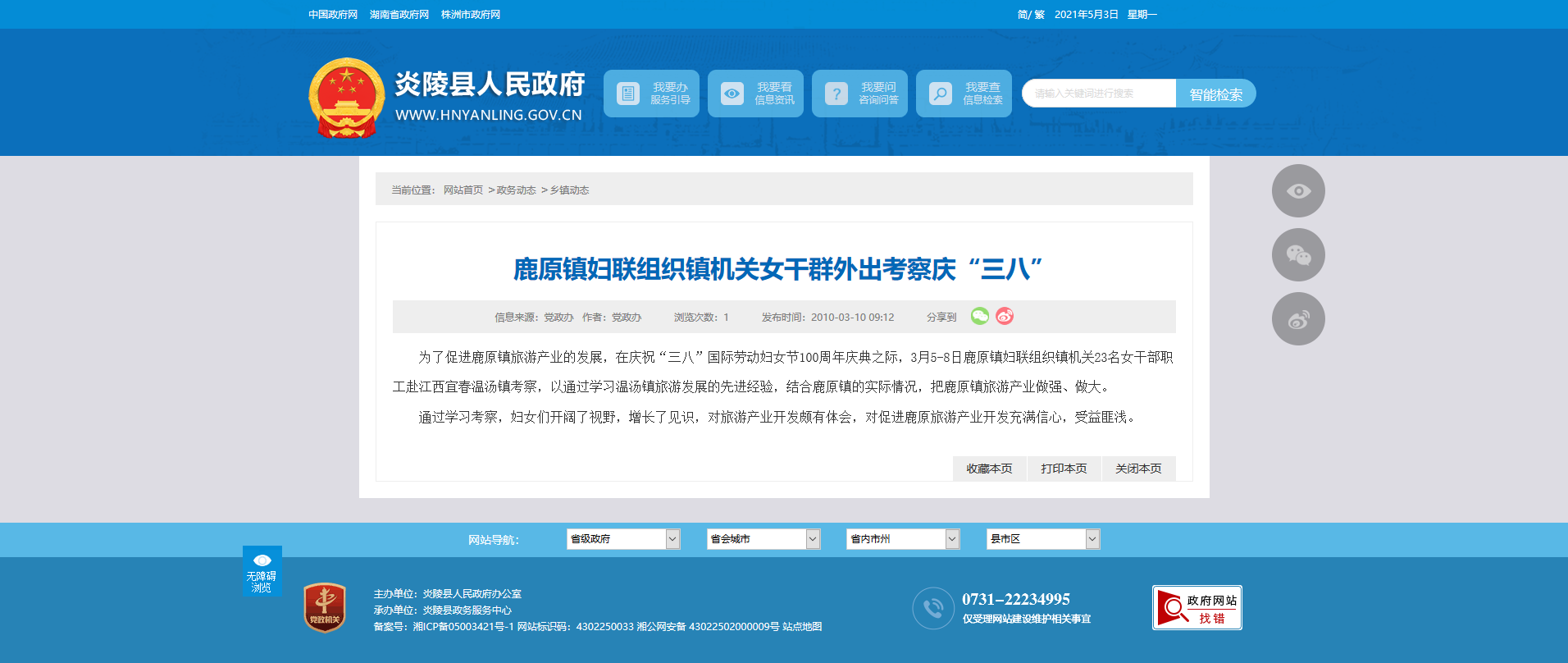Open the gray WeChat circle in sidebar
The width and height of the screenshot is (1568, 663).
1297,255
